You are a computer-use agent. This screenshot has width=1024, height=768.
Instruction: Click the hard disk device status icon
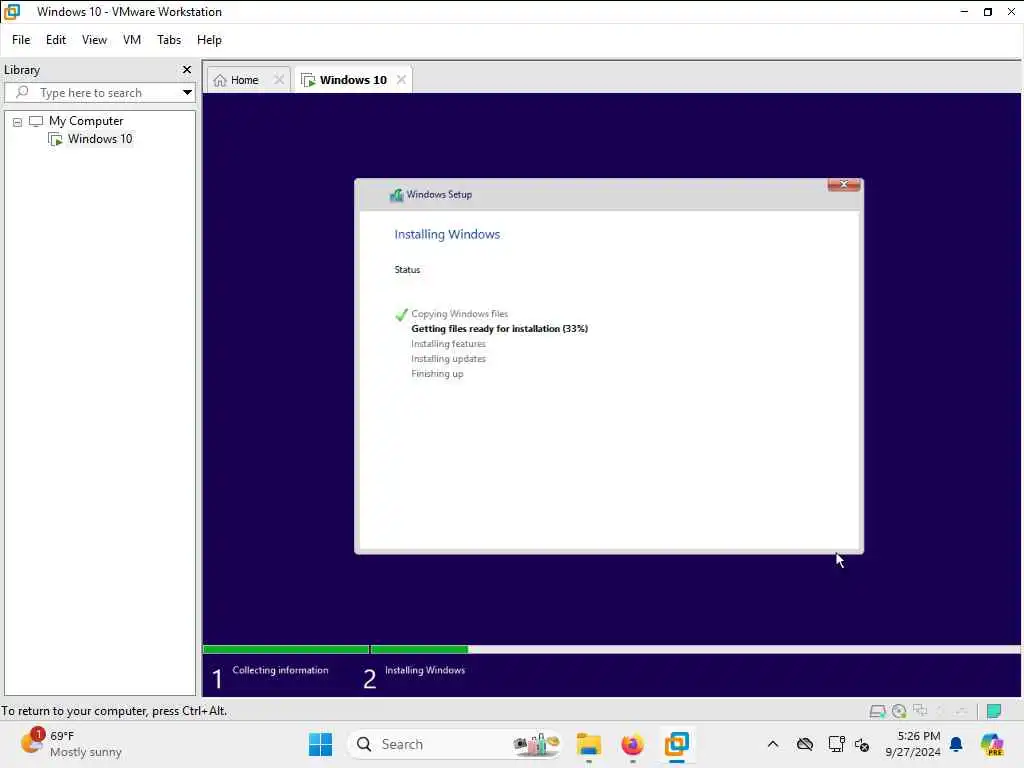tap(878, 711)
